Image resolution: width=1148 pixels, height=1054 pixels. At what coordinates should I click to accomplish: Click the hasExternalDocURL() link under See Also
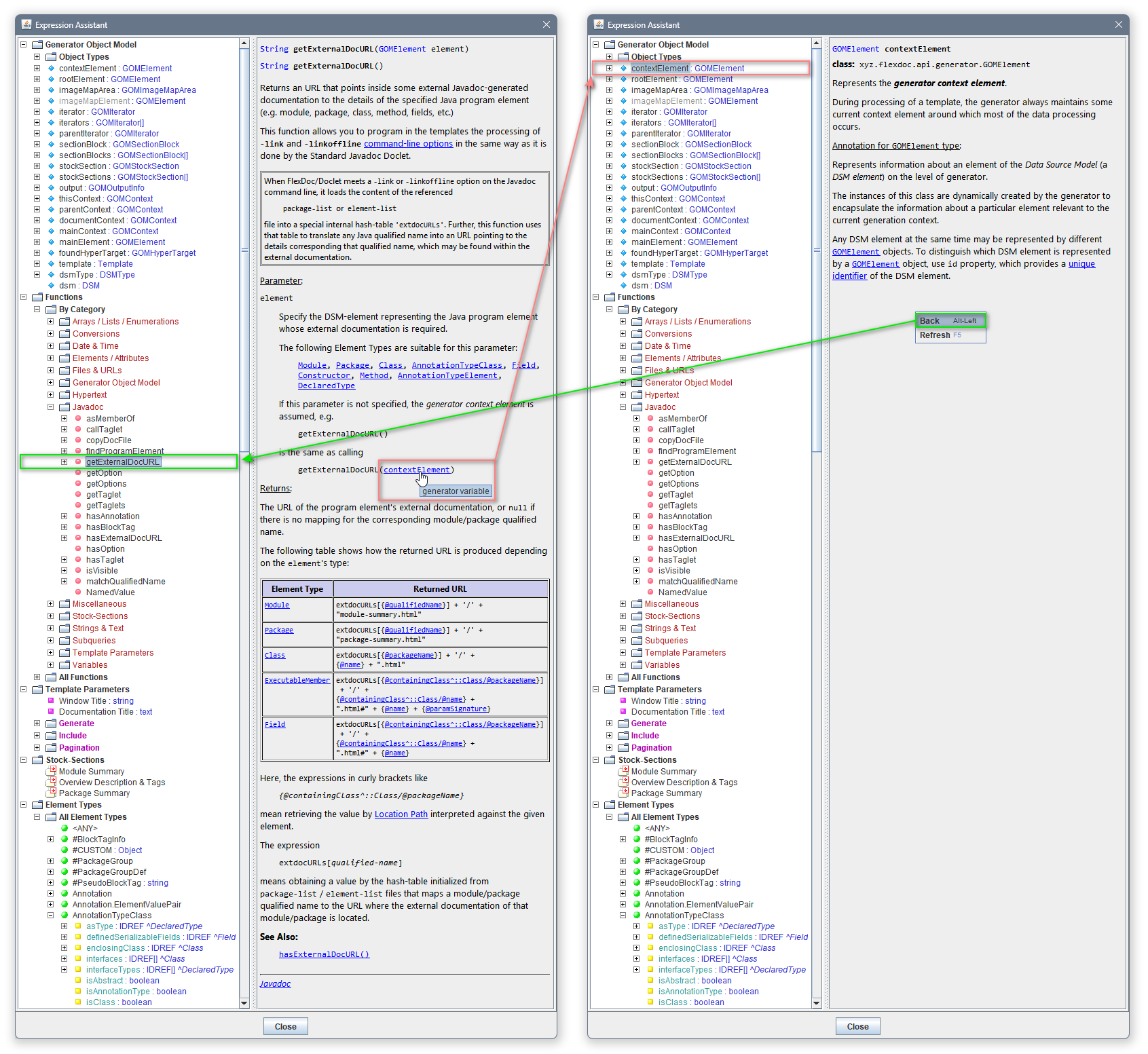coord(324,954)
